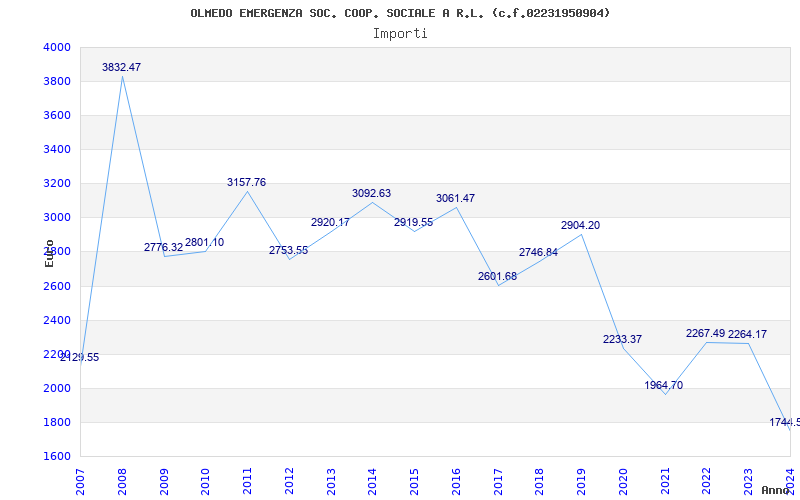Image resolution: width=800 pixels, height=500 pixels.
Task: Click the x-axis year 2014
Action: click(373, 482)
